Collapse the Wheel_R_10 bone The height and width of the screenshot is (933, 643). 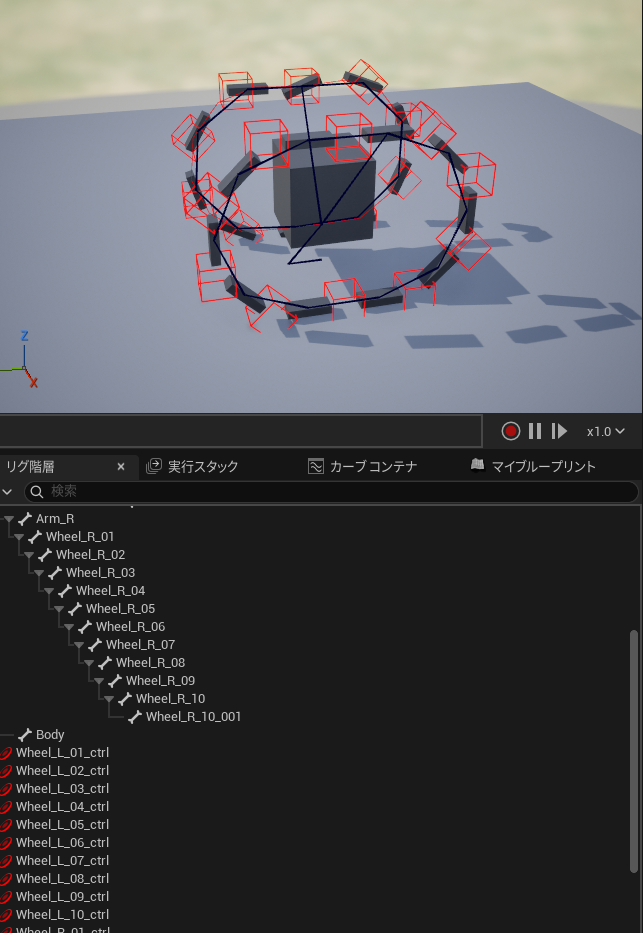click(109, 699)
